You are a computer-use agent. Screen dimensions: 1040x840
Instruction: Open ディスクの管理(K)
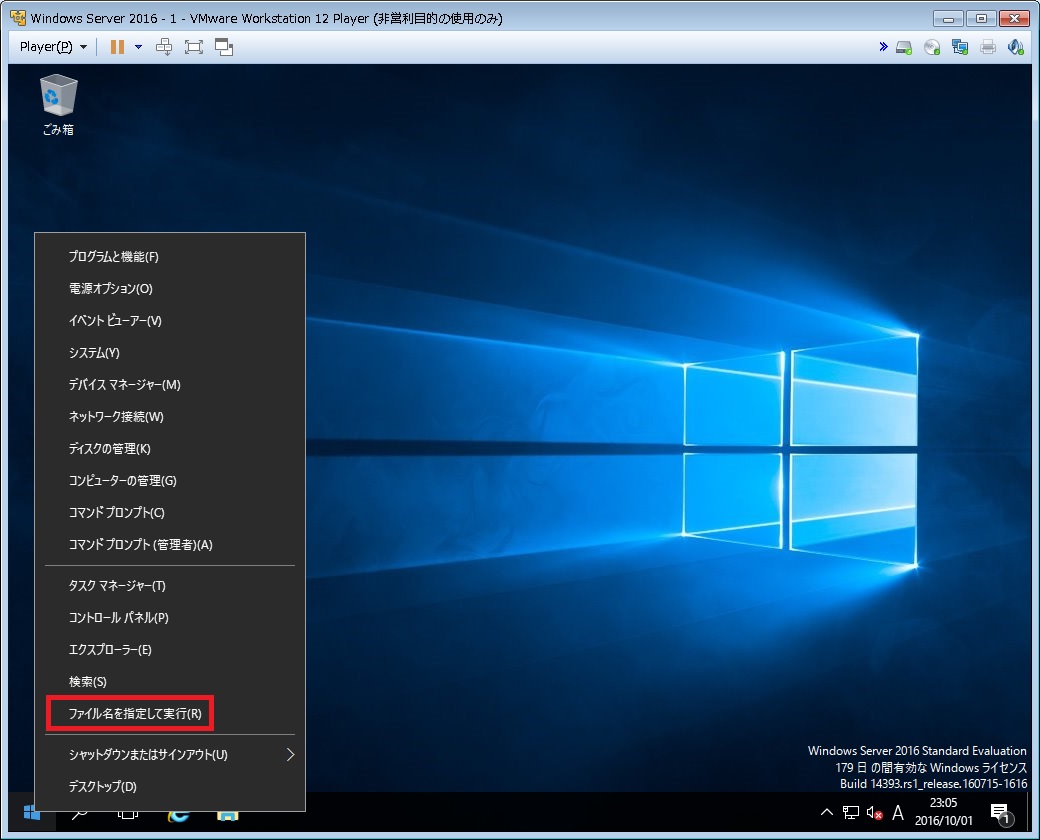click(170, 449)
